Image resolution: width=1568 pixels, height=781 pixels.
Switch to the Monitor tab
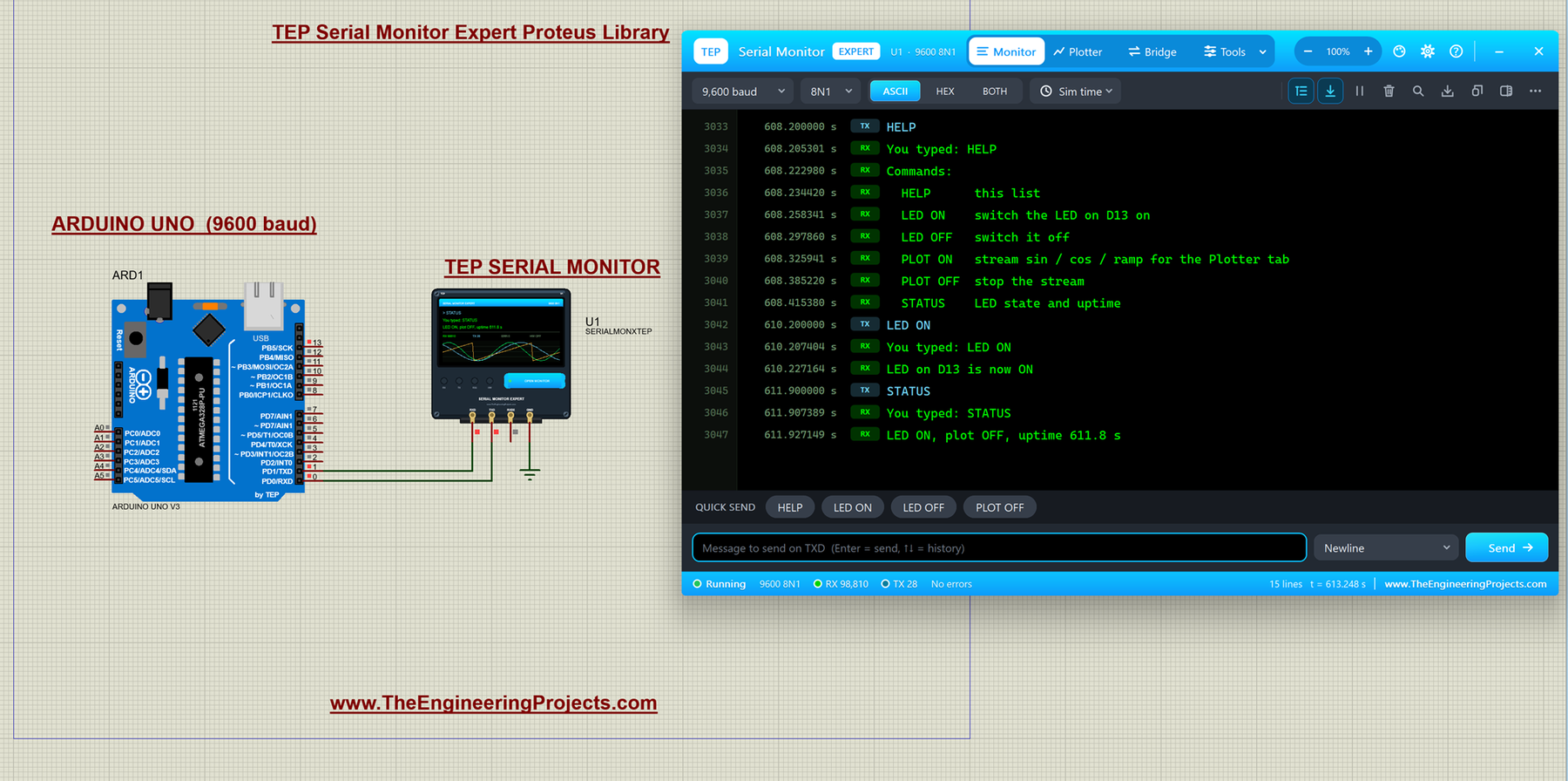point(1006,51)
